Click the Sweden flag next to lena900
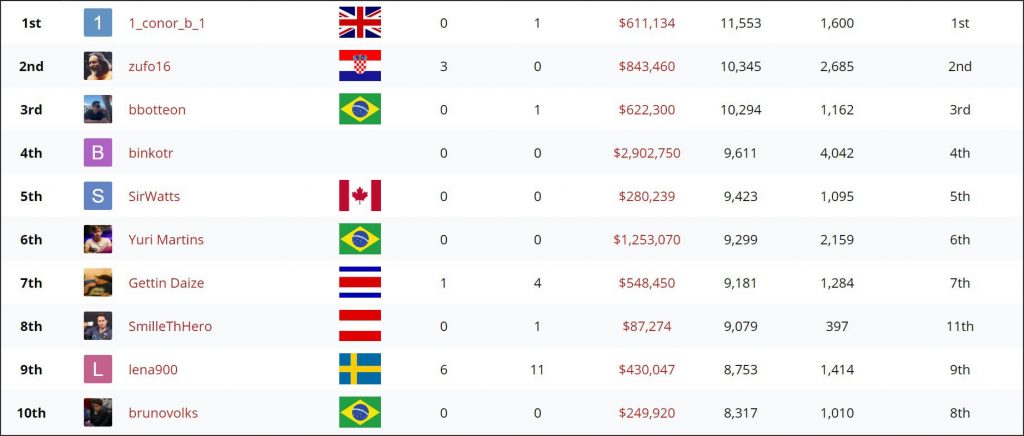Viewport: 1024px width, 436px height. [x=360, y=369]
